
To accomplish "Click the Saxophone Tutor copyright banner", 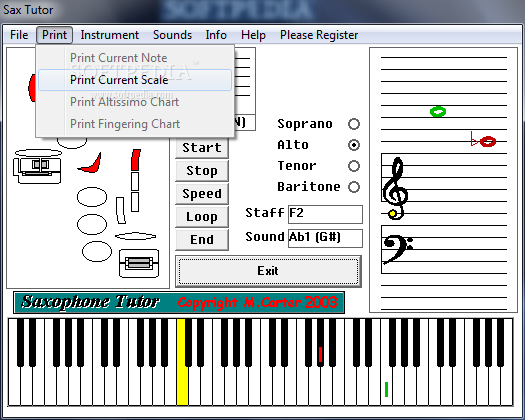I will point(179,303).
